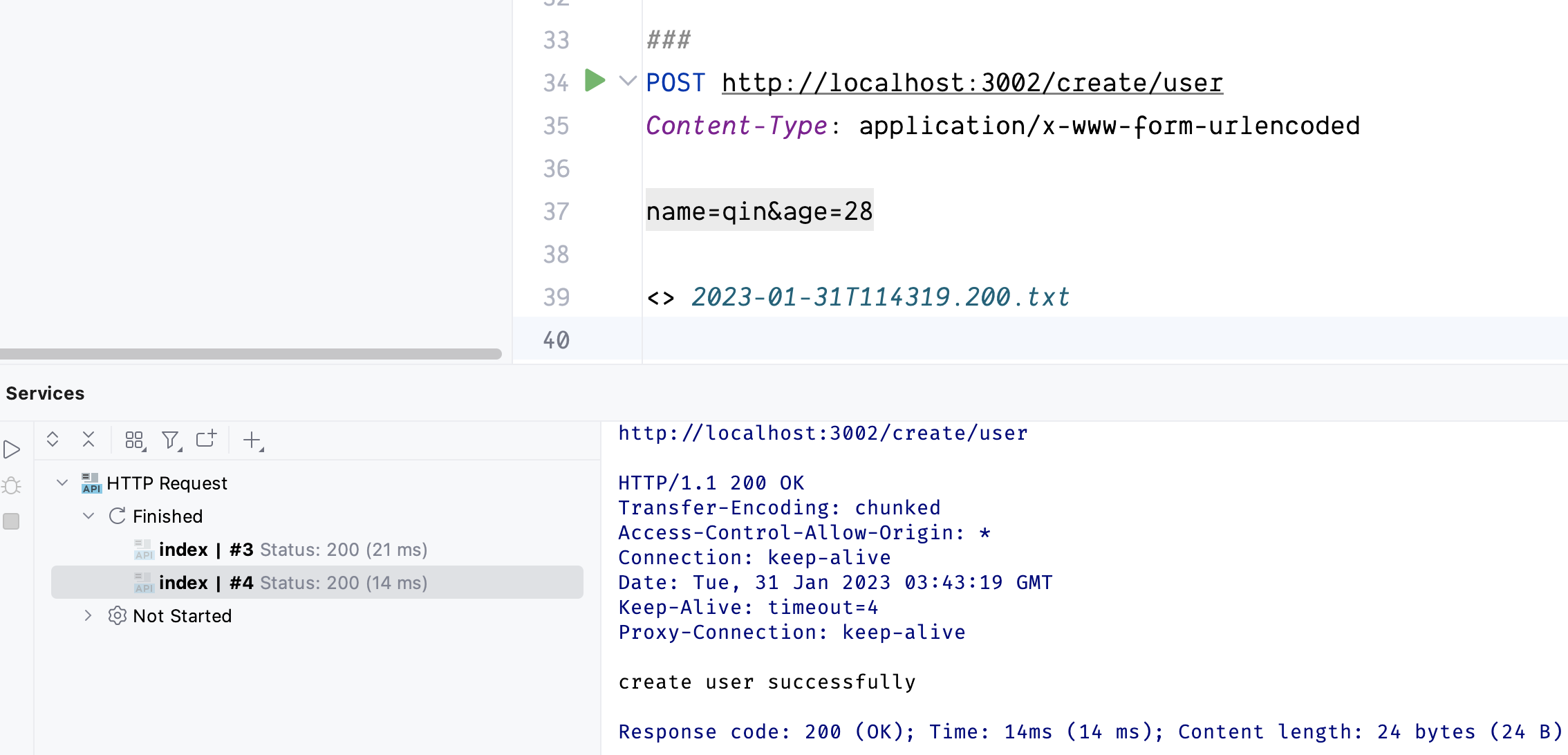Click the horizontal scrollbar in left panel

point(250,354)
